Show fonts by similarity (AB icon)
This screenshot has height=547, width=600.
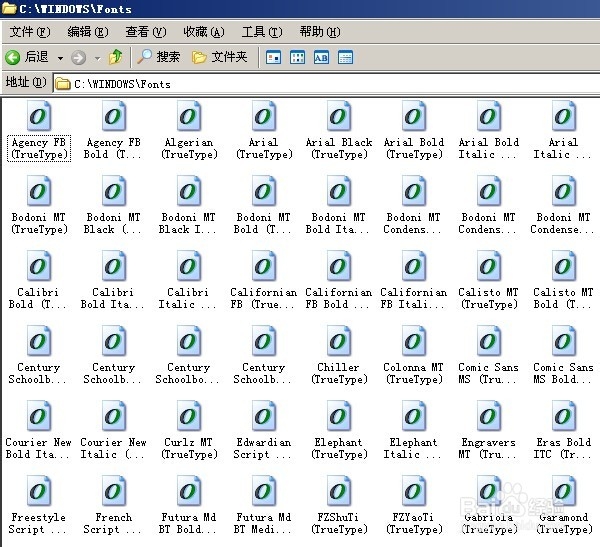(321, 58)
